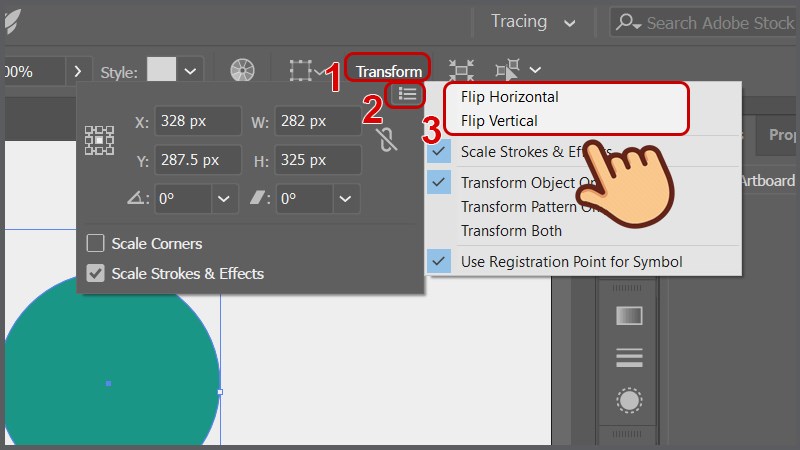Click the Recolor Artwork wheel icon

coord(242,70)
